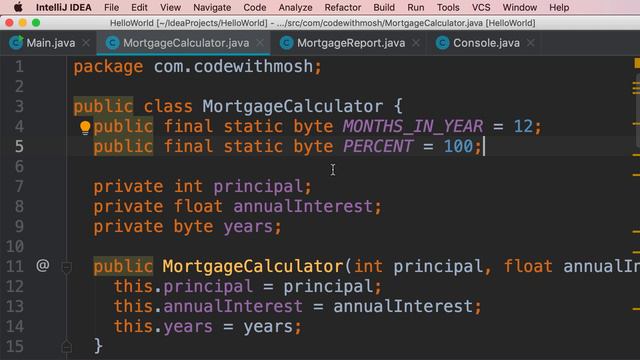Open the File menu
640x360 pixels.
tap(111, 7)
